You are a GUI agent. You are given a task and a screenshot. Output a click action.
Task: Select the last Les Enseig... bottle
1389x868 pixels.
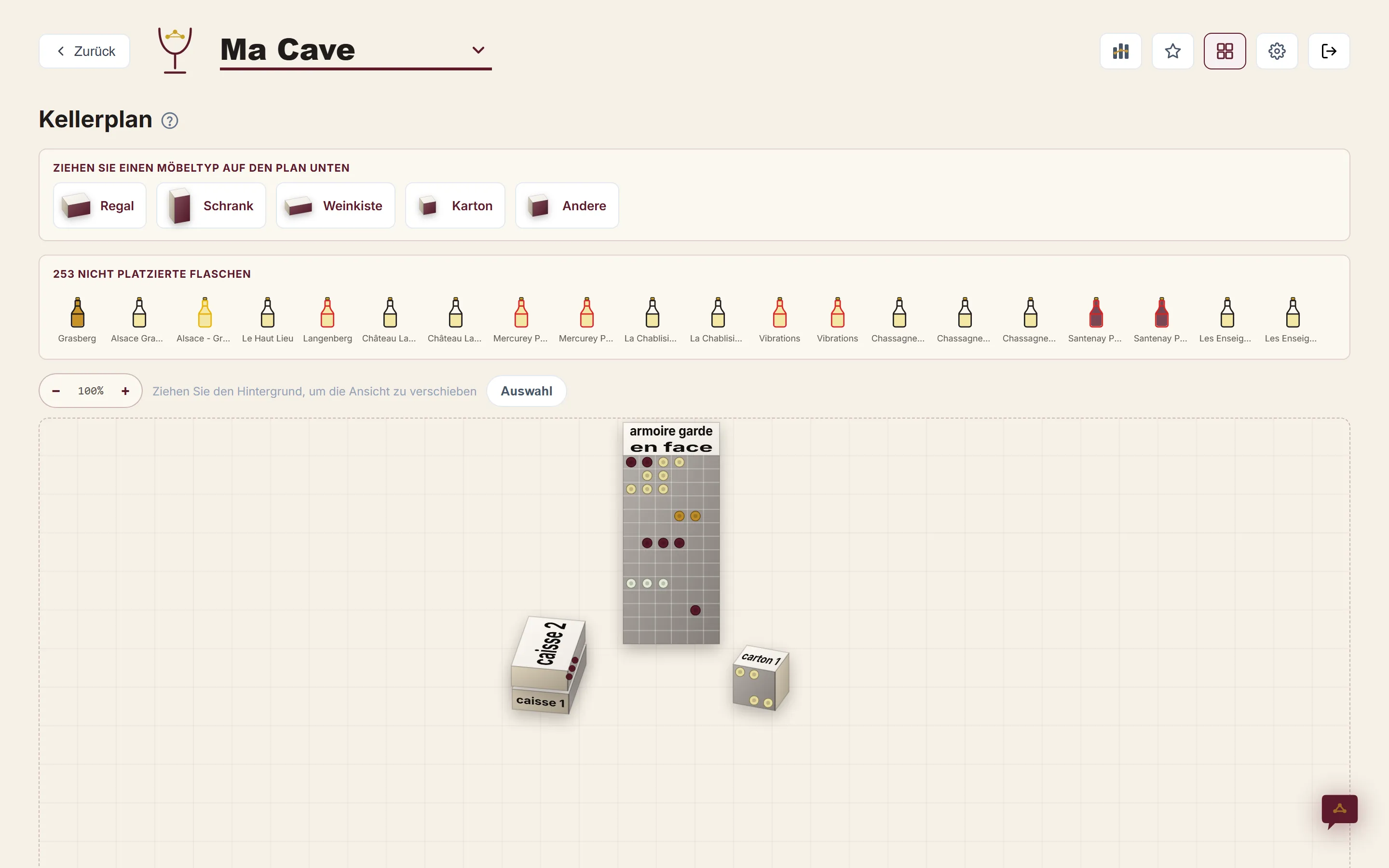[x=1292, y=320]
